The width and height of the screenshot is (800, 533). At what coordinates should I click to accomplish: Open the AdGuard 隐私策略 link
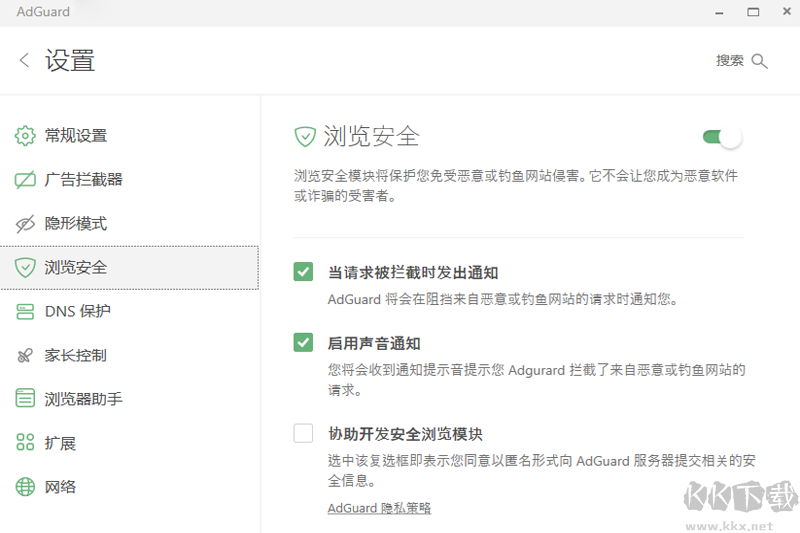(x=379, y=508)
